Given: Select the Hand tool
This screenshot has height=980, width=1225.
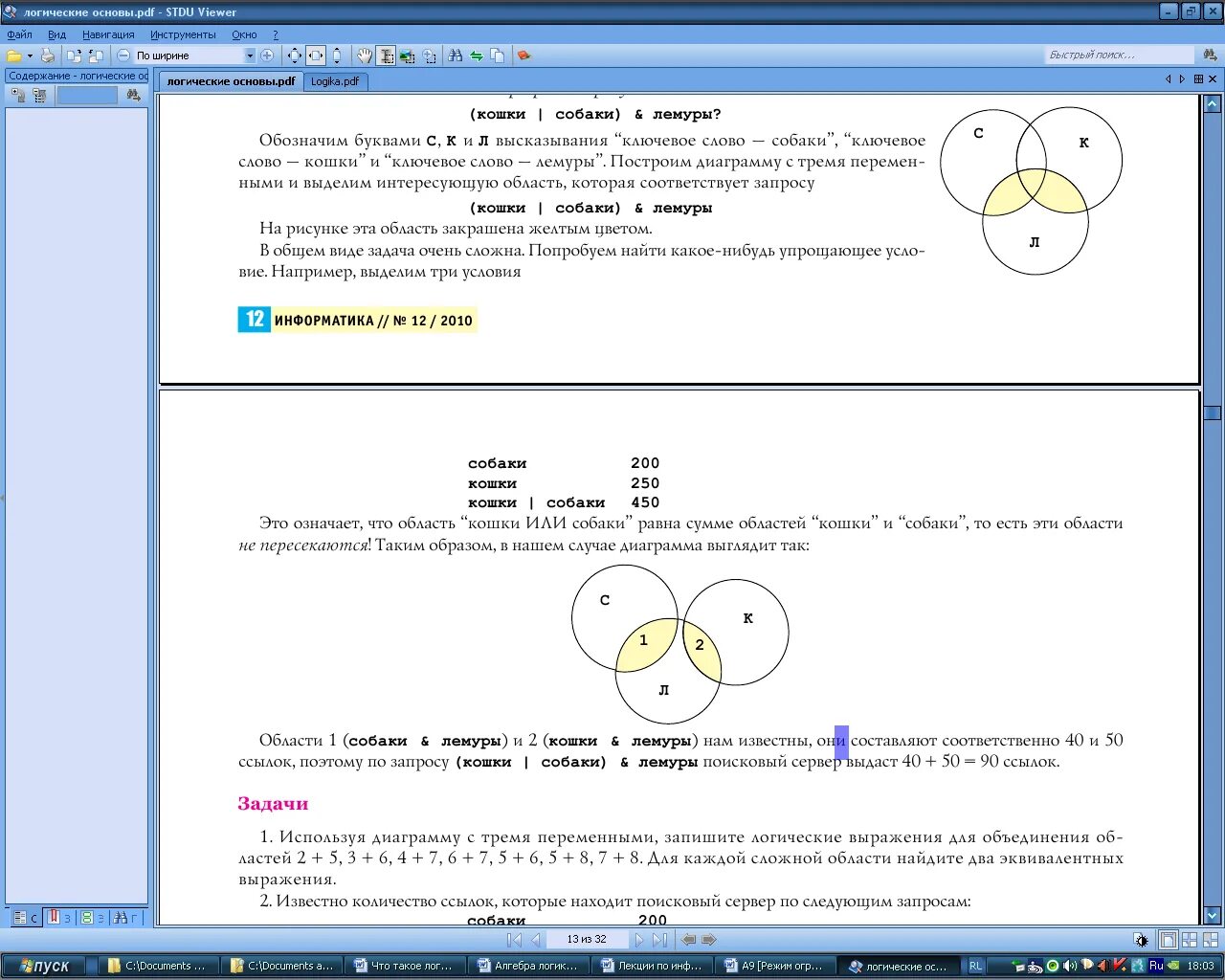Looking at the screenshot, I should [365, 56].
